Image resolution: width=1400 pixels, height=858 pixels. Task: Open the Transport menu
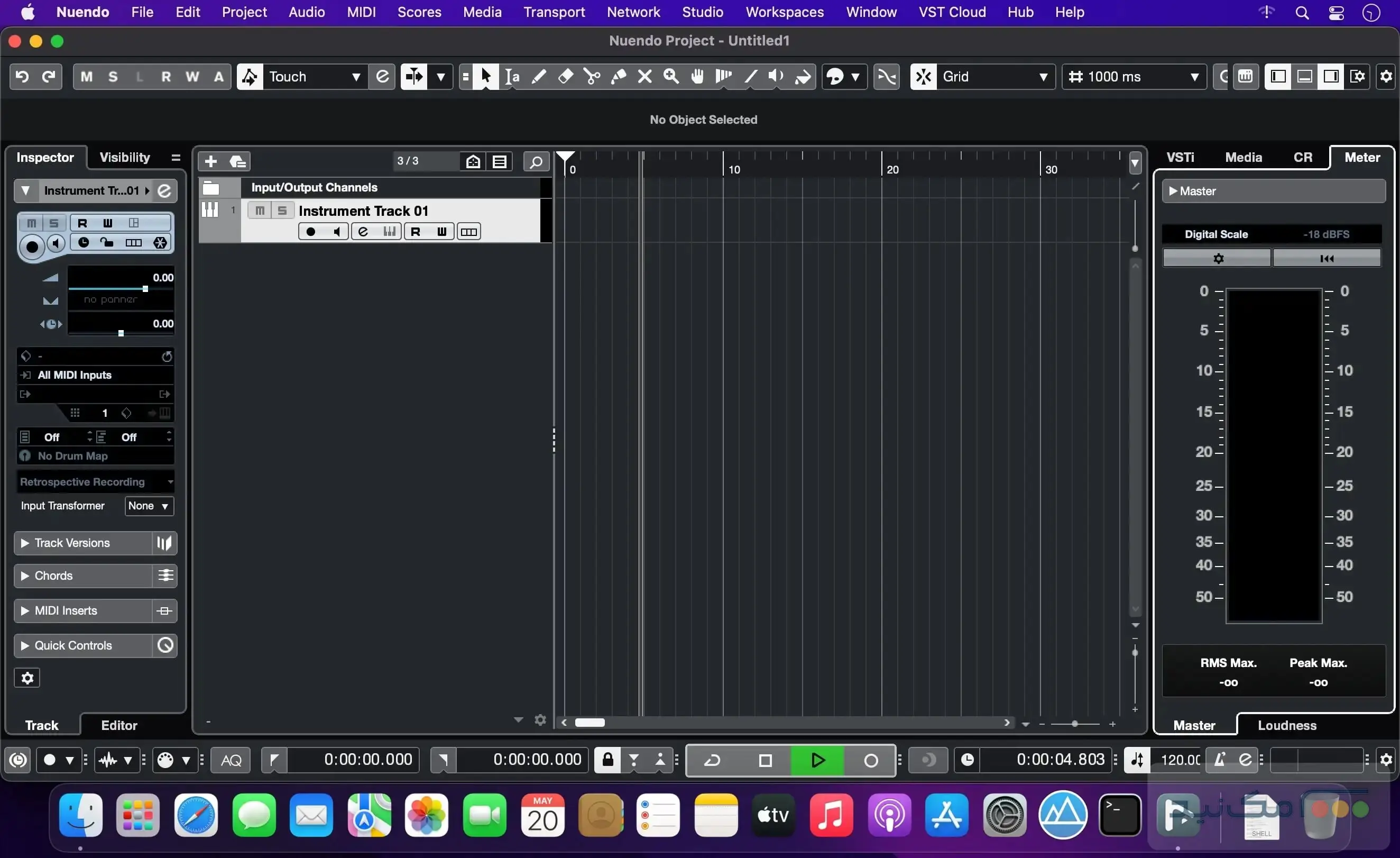click(x=554, y=12)
